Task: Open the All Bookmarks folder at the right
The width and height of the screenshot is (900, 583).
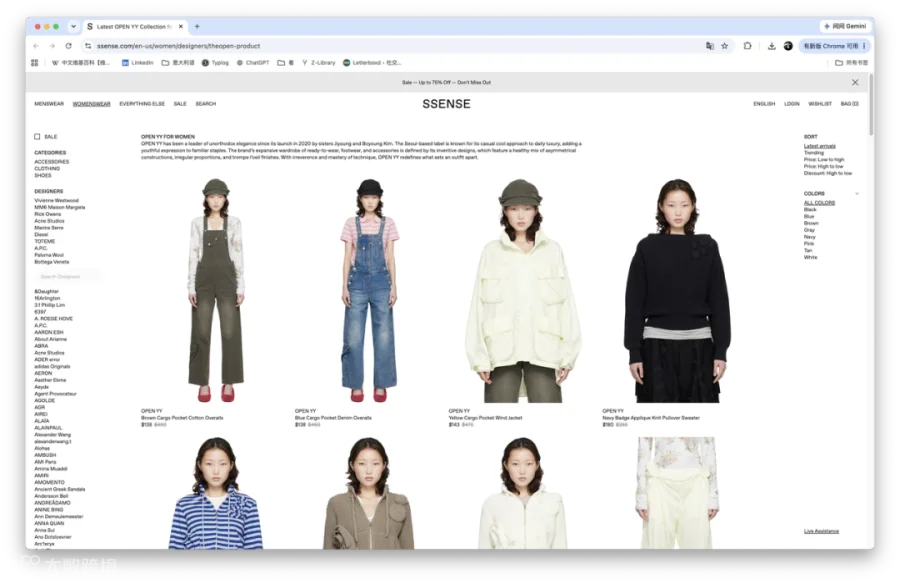Action: (x=851, y=63)
